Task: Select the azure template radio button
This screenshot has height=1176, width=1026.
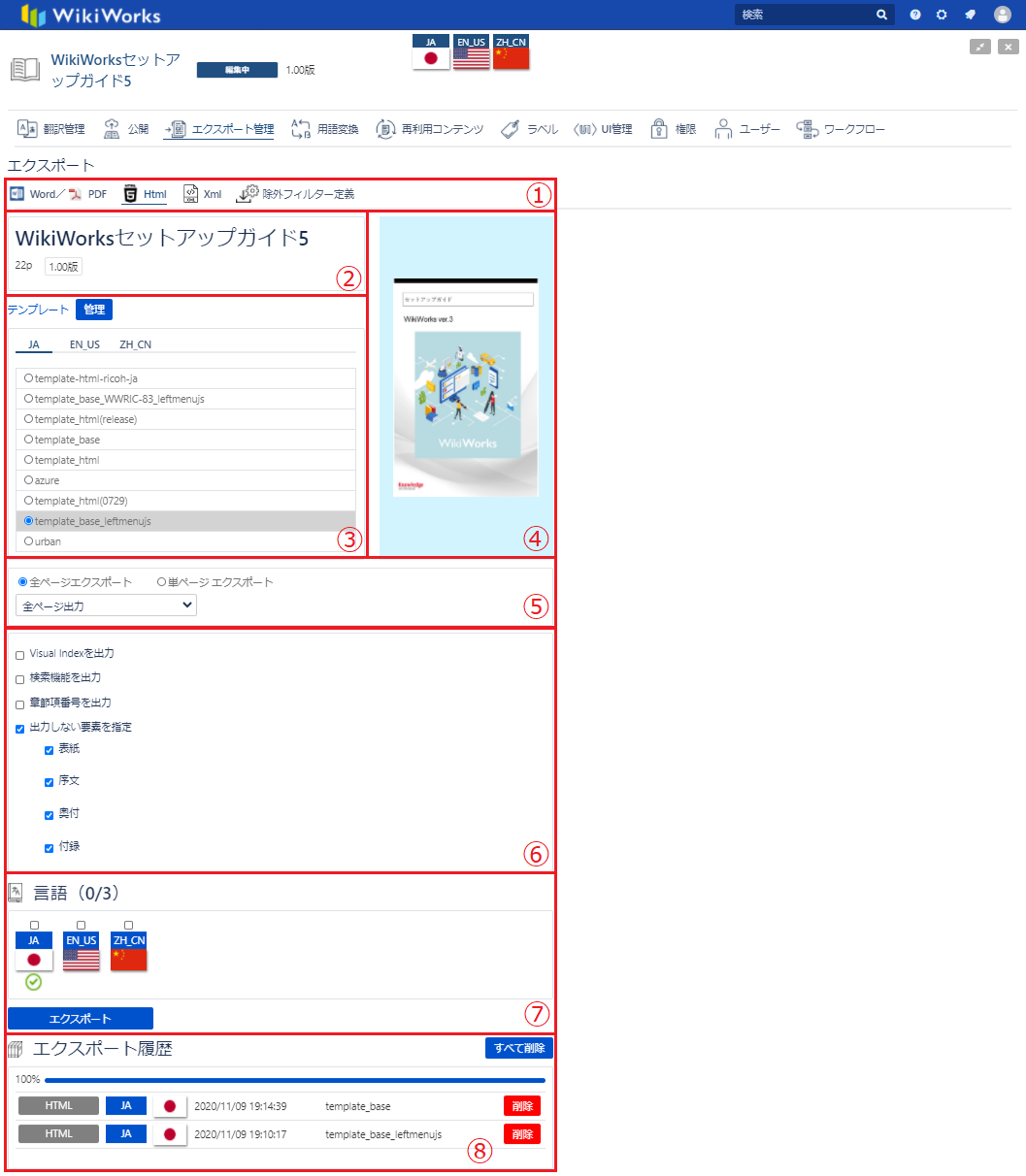Action: click(x=29, y=480)
